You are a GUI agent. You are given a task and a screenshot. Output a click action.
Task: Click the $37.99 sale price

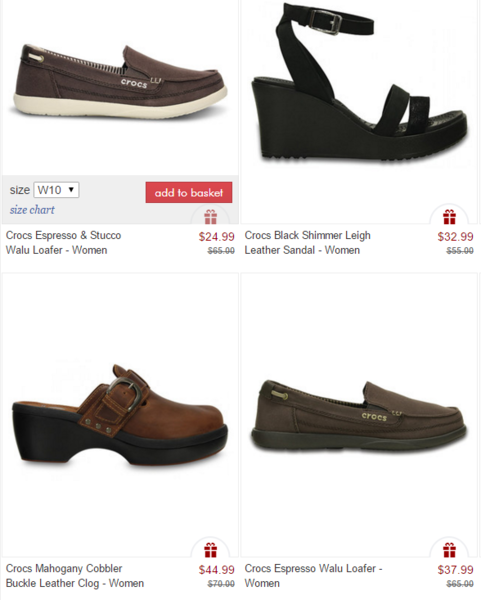(455, 570)
